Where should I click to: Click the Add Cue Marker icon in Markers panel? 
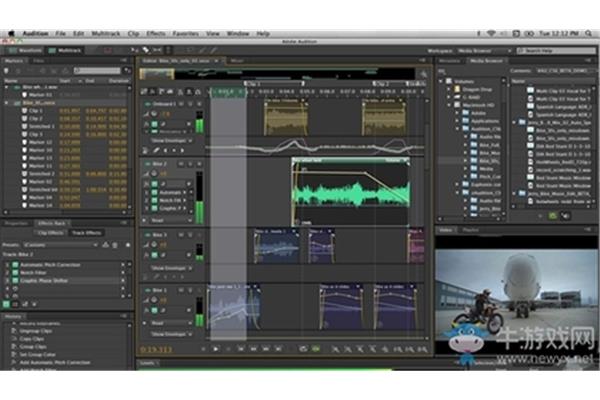(x=6, y=71)
